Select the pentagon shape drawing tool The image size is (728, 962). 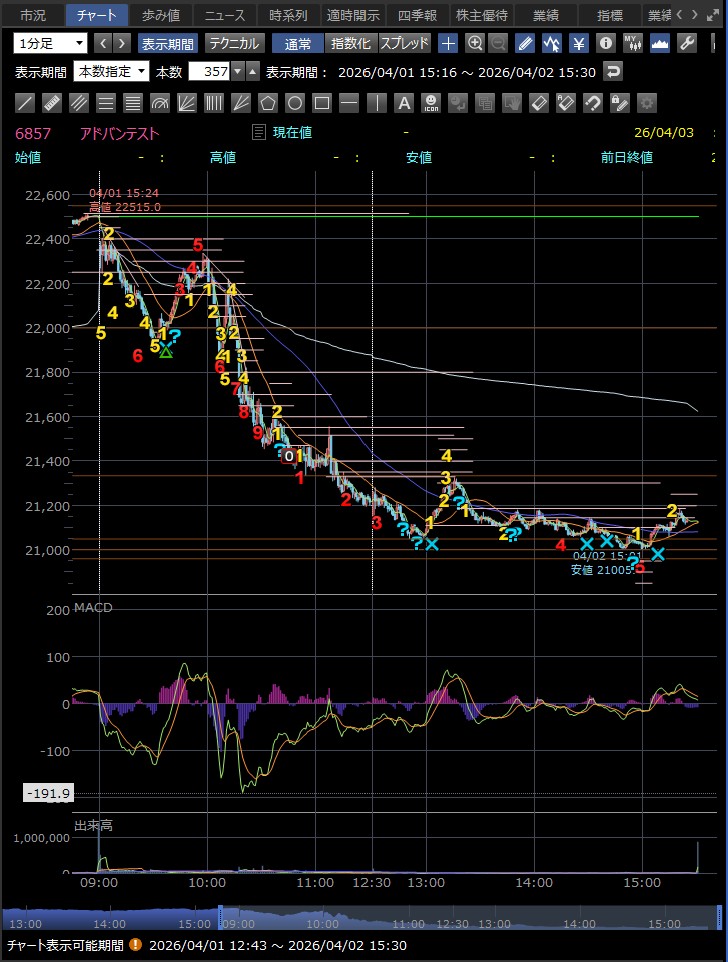(x=267, y=103)
